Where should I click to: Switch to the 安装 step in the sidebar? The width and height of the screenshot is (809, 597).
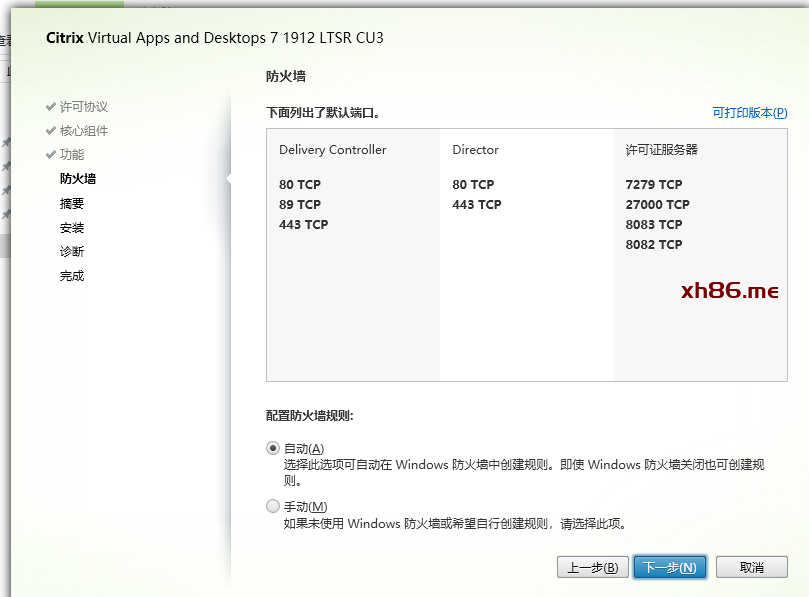click(72, 228)
